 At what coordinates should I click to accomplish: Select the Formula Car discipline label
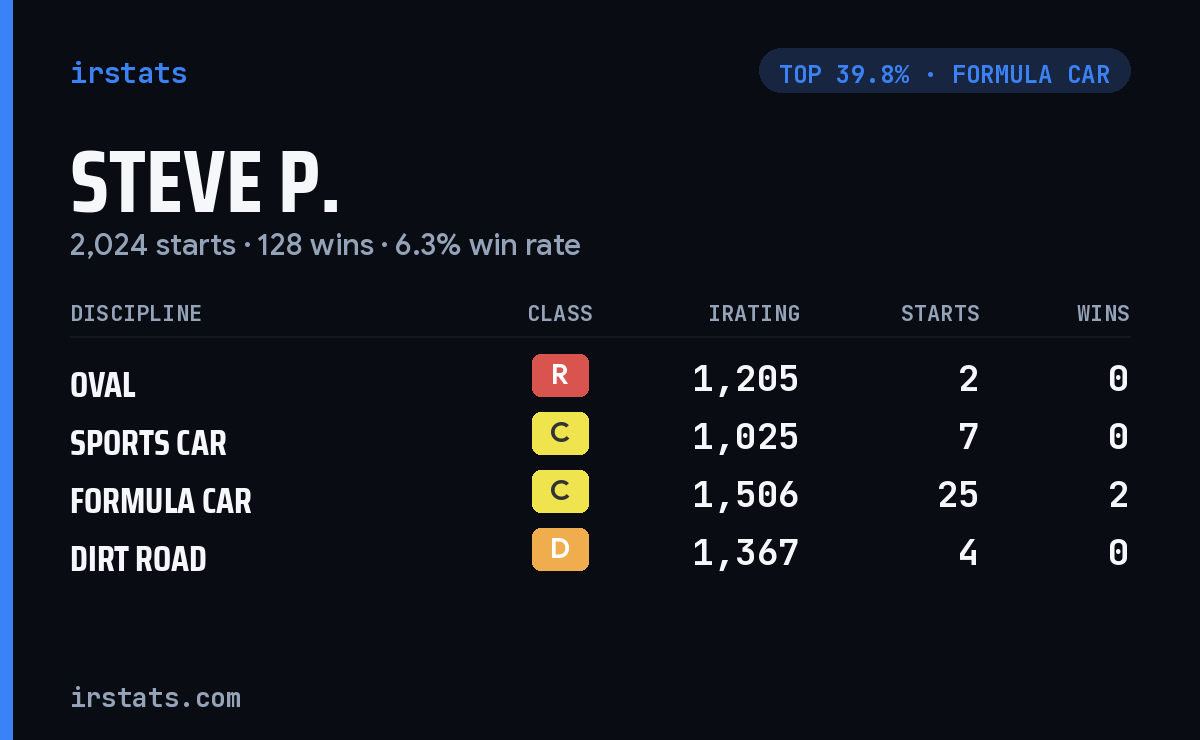pyautogui.click(x=161, y=501)
